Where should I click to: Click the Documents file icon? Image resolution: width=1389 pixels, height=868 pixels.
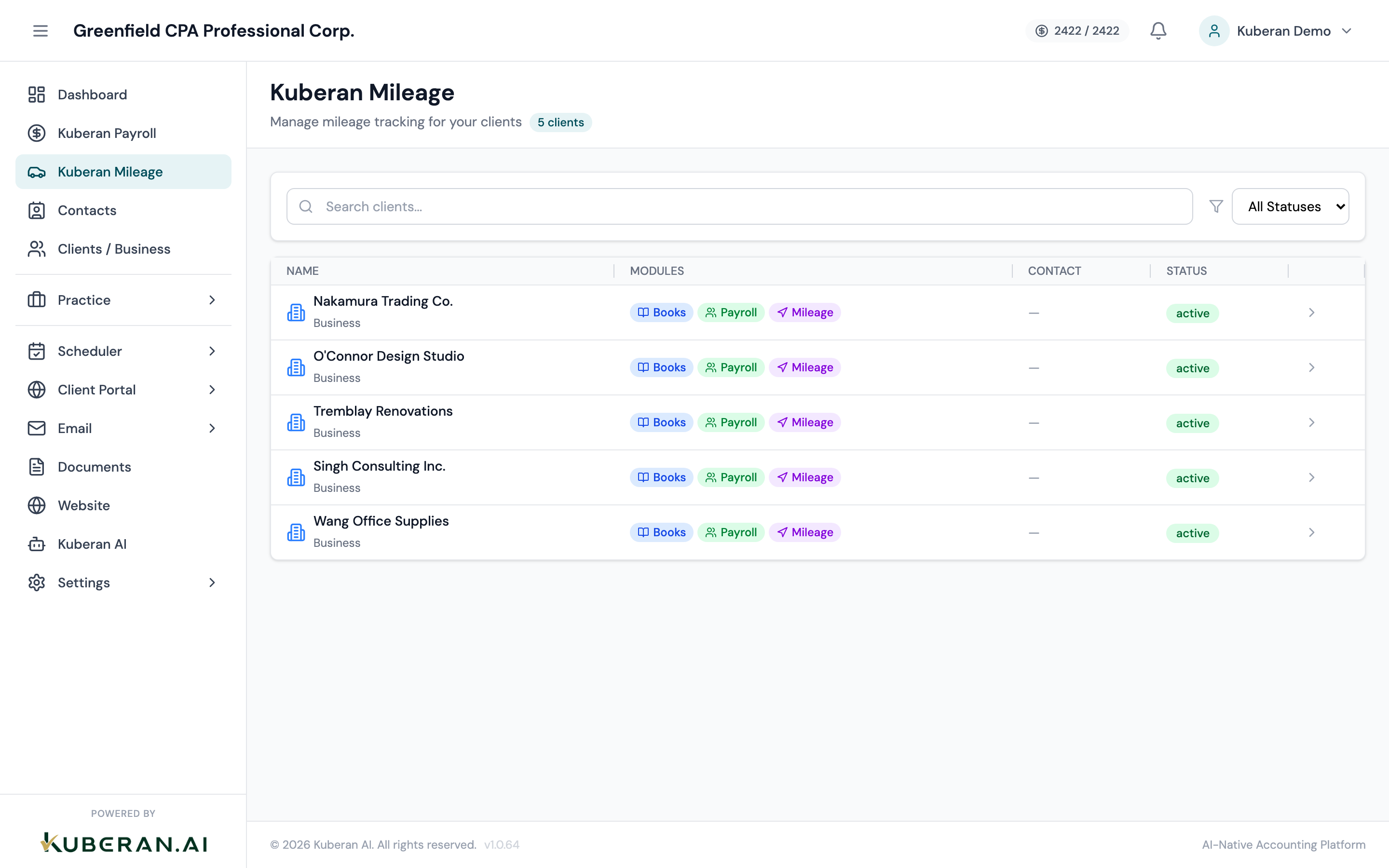coord(37,467)
